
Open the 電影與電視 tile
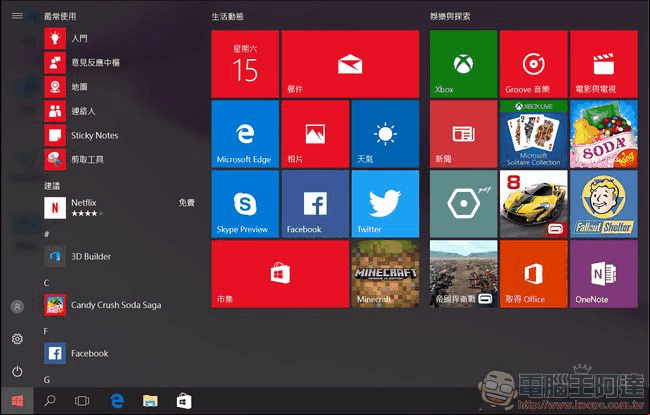[604, 64]
